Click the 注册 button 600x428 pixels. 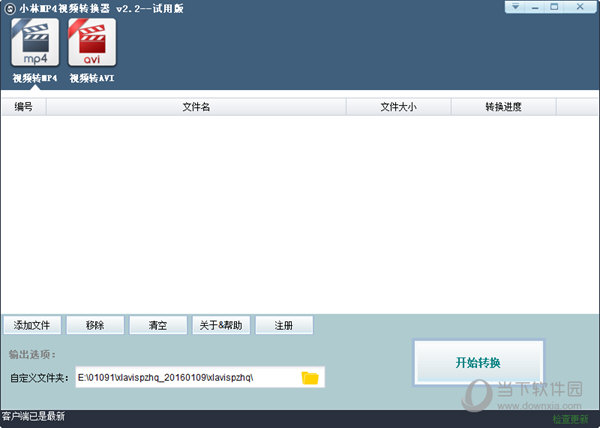click(x=284, y=325)
